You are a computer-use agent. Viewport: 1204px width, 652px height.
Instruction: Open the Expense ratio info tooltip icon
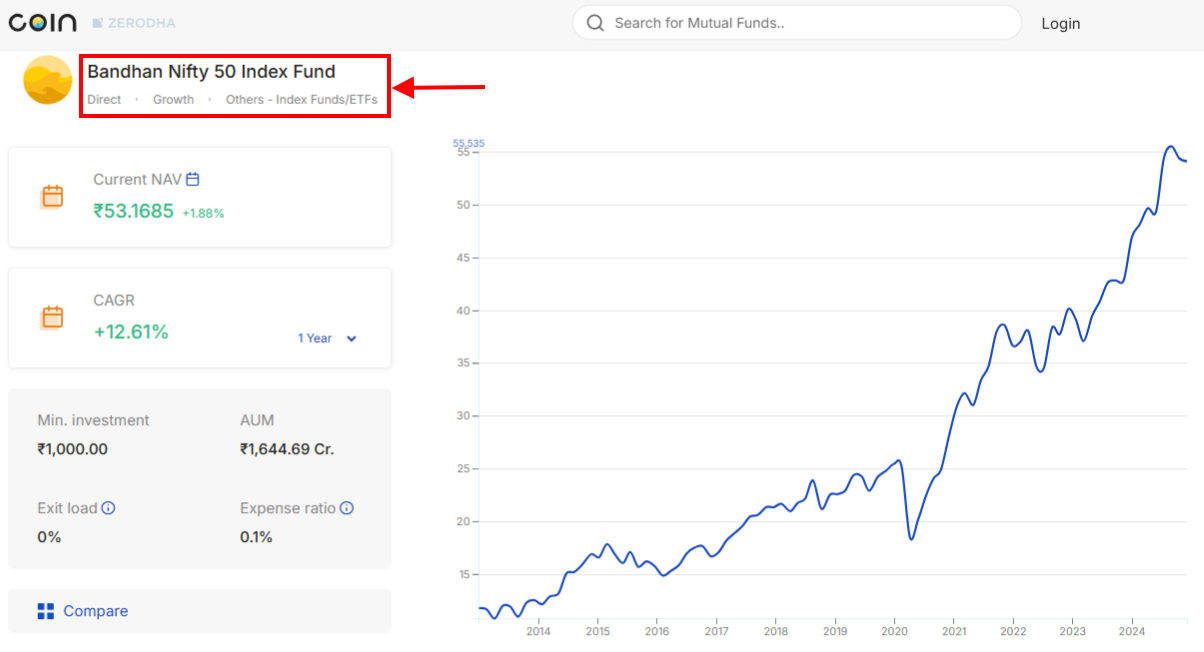(347, 508)
